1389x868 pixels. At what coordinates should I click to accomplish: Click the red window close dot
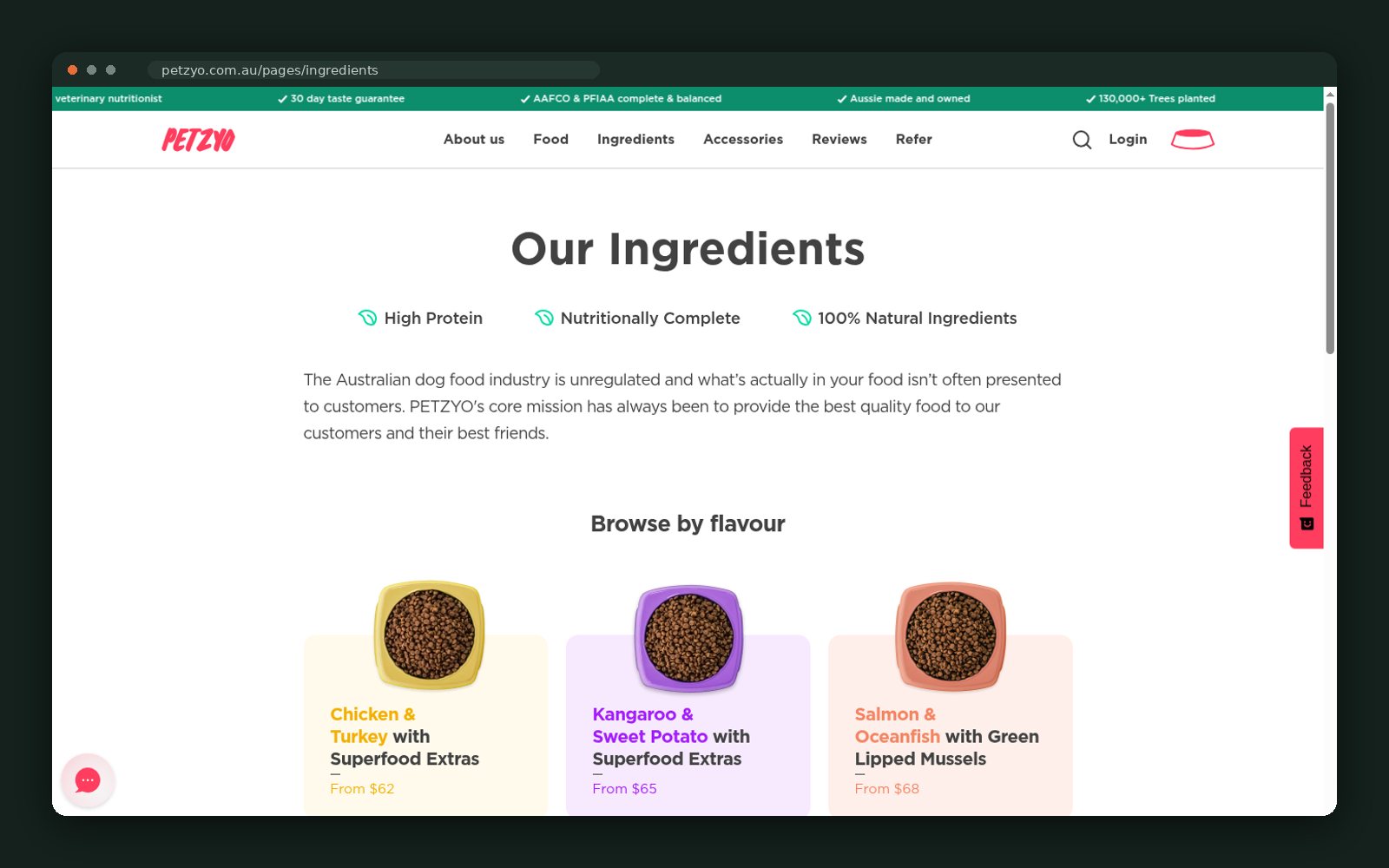click(x=73, y=69)
